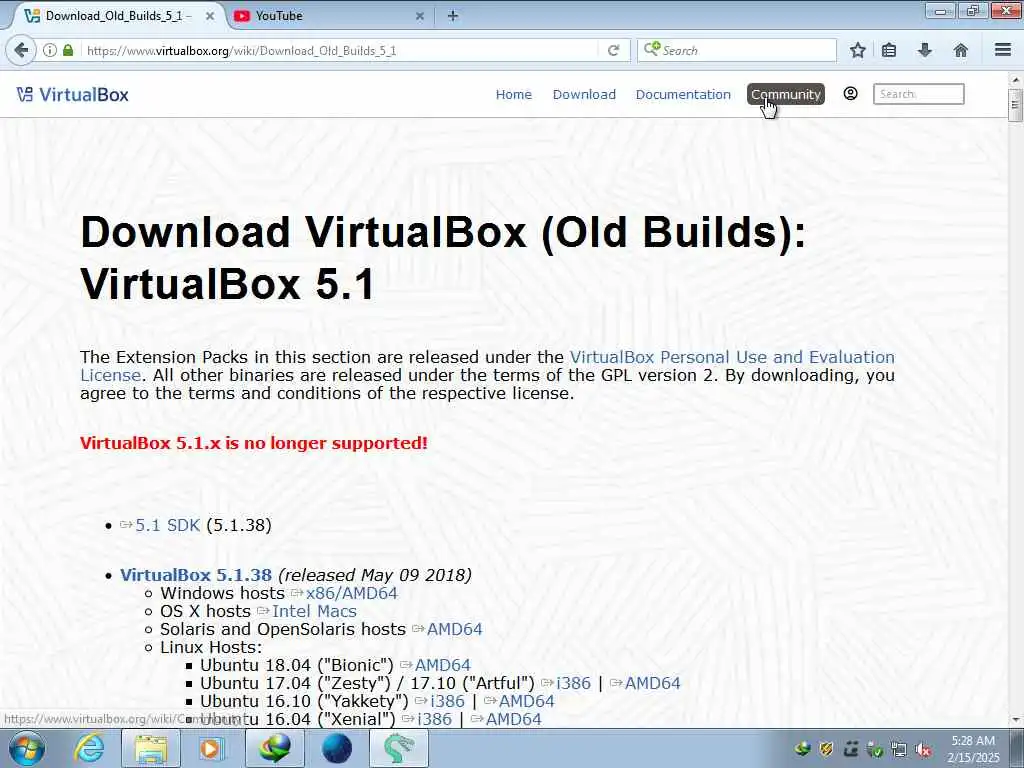Click the page scrollbar up arrow
This screenshot has width=1024, height=768.
pyautogui.click(x=1015, y=79)
